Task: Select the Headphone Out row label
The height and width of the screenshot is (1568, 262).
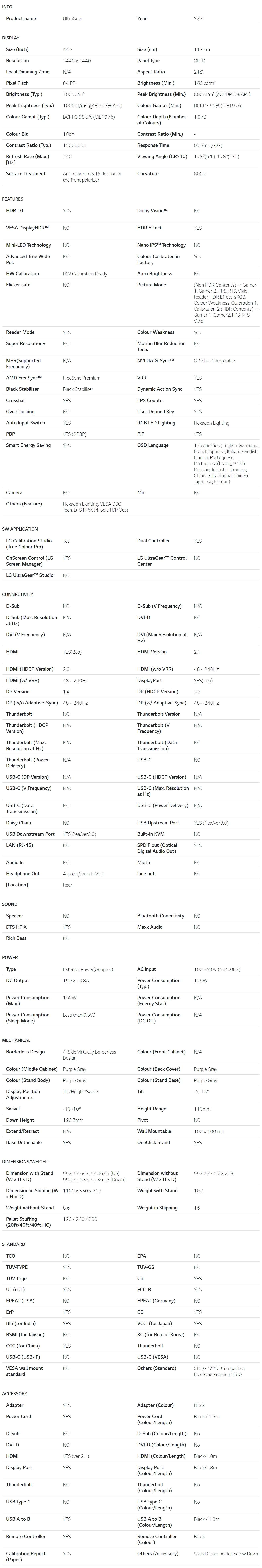Action: pyautogui.click(x=22, y=874)
